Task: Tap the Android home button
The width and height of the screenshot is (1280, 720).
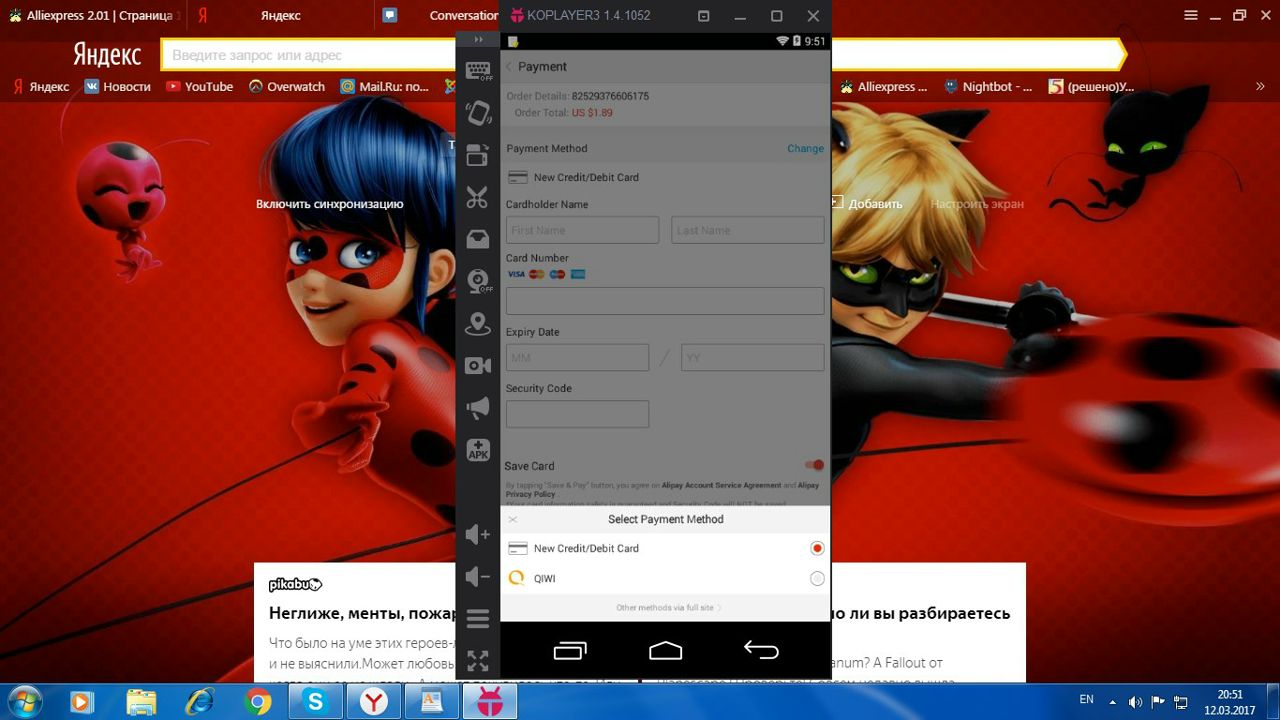Action: (665, 651)
